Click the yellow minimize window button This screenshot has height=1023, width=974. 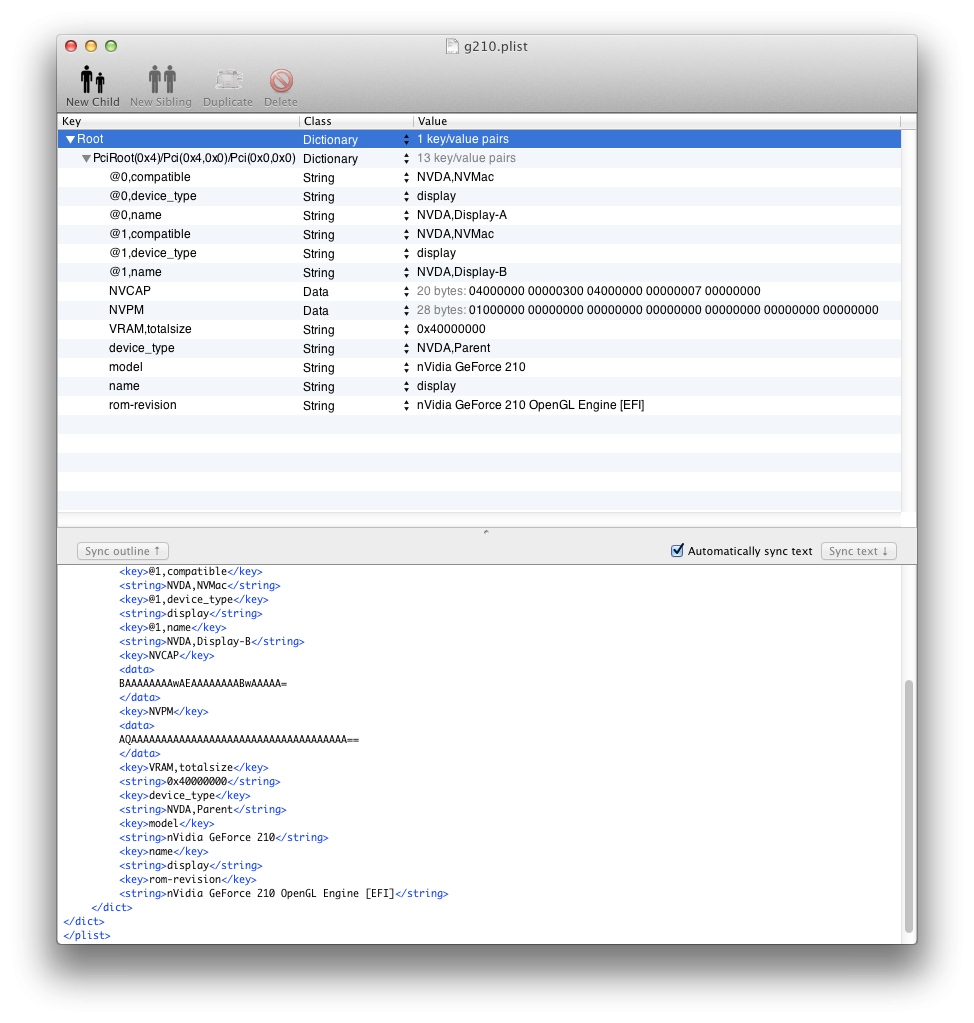pyautogui.click(x=91, y=46)
